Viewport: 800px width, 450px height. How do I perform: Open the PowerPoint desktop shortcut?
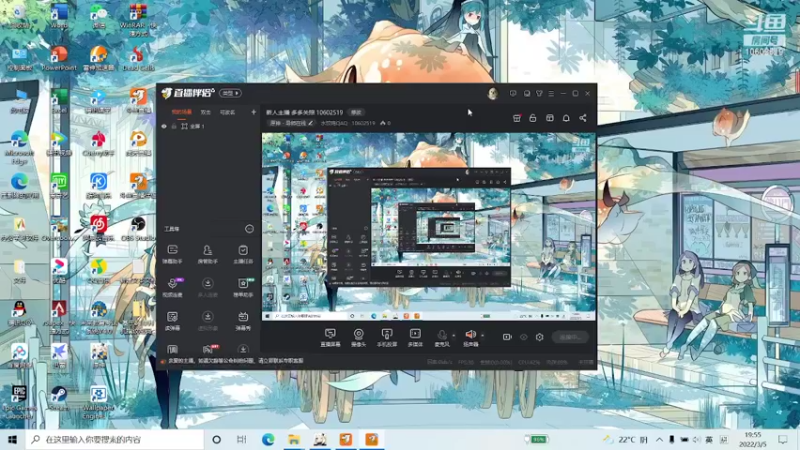pyautogui.click(x=59, y=58)
